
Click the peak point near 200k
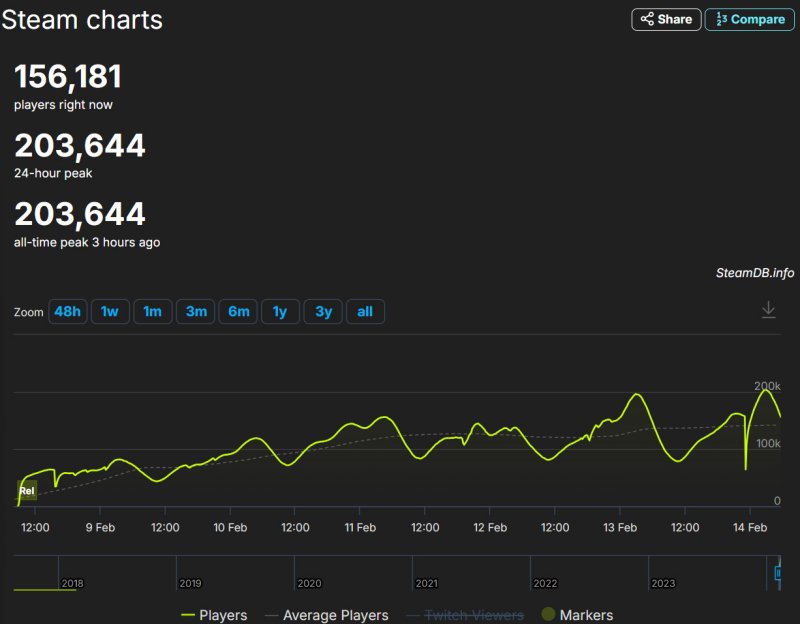click(x=766, y=390)
